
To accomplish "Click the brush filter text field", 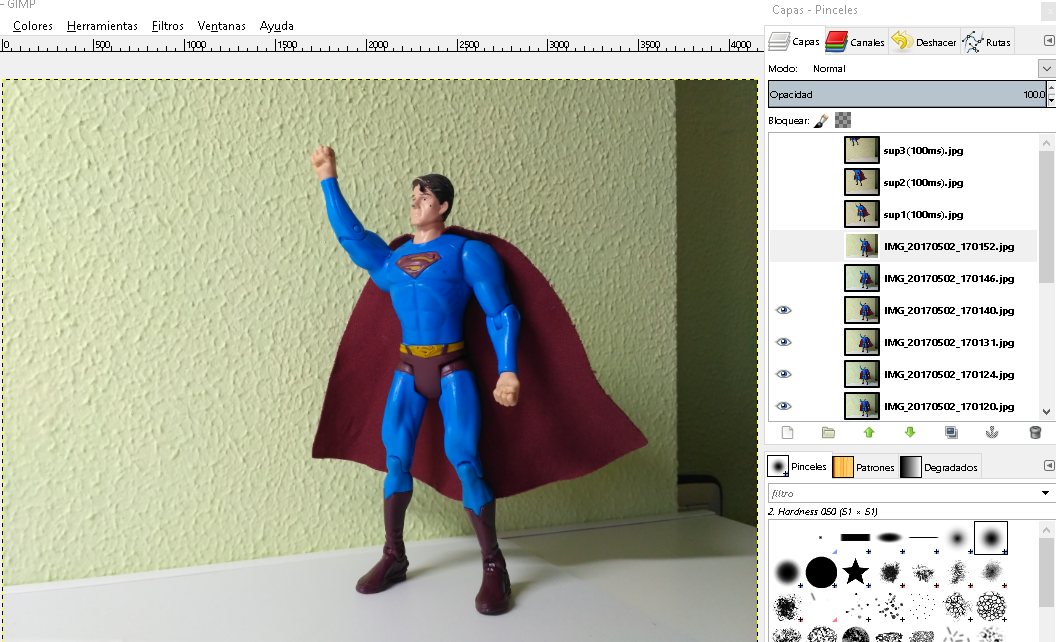I will coord(902,493).
